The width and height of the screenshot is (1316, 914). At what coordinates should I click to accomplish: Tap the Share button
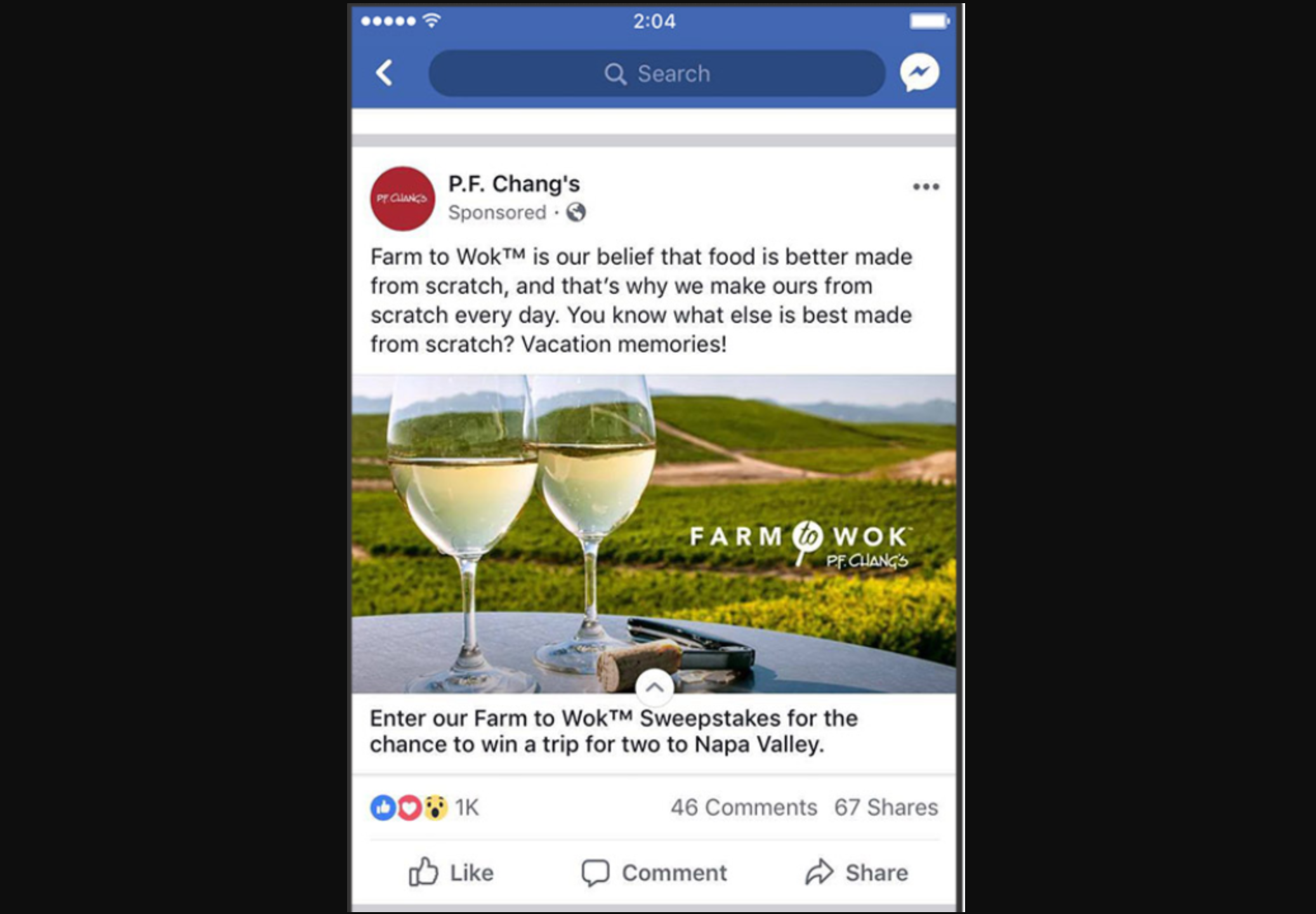pyautogui.click(x=857, y=873)
